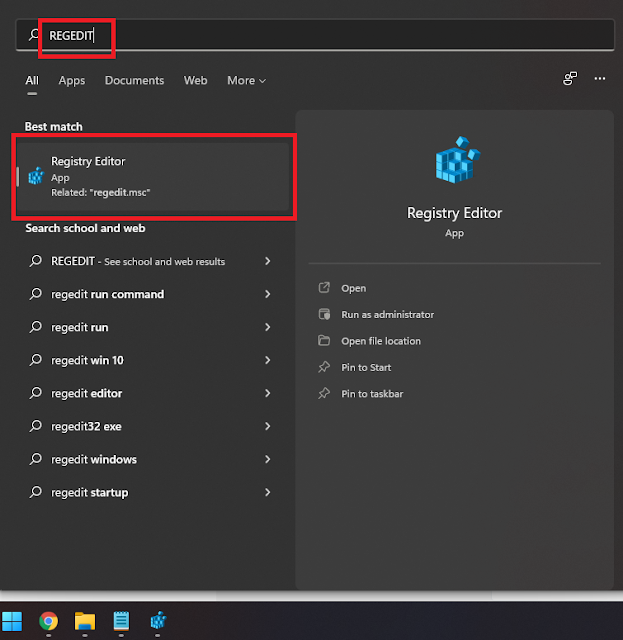Open the Windows Start button on taskbar
This screenshot has width=623, height=640.
coord(12,621)
